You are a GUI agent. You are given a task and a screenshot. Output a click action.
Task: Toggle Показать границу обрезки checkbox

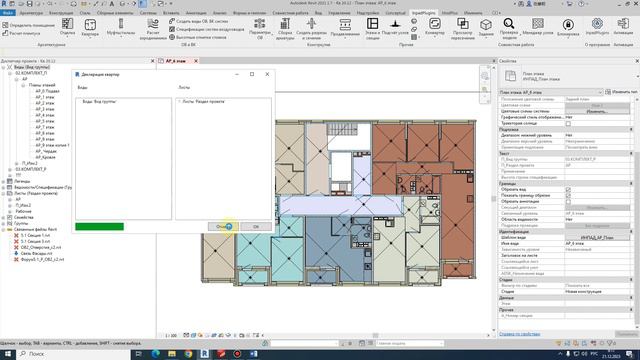568,196
